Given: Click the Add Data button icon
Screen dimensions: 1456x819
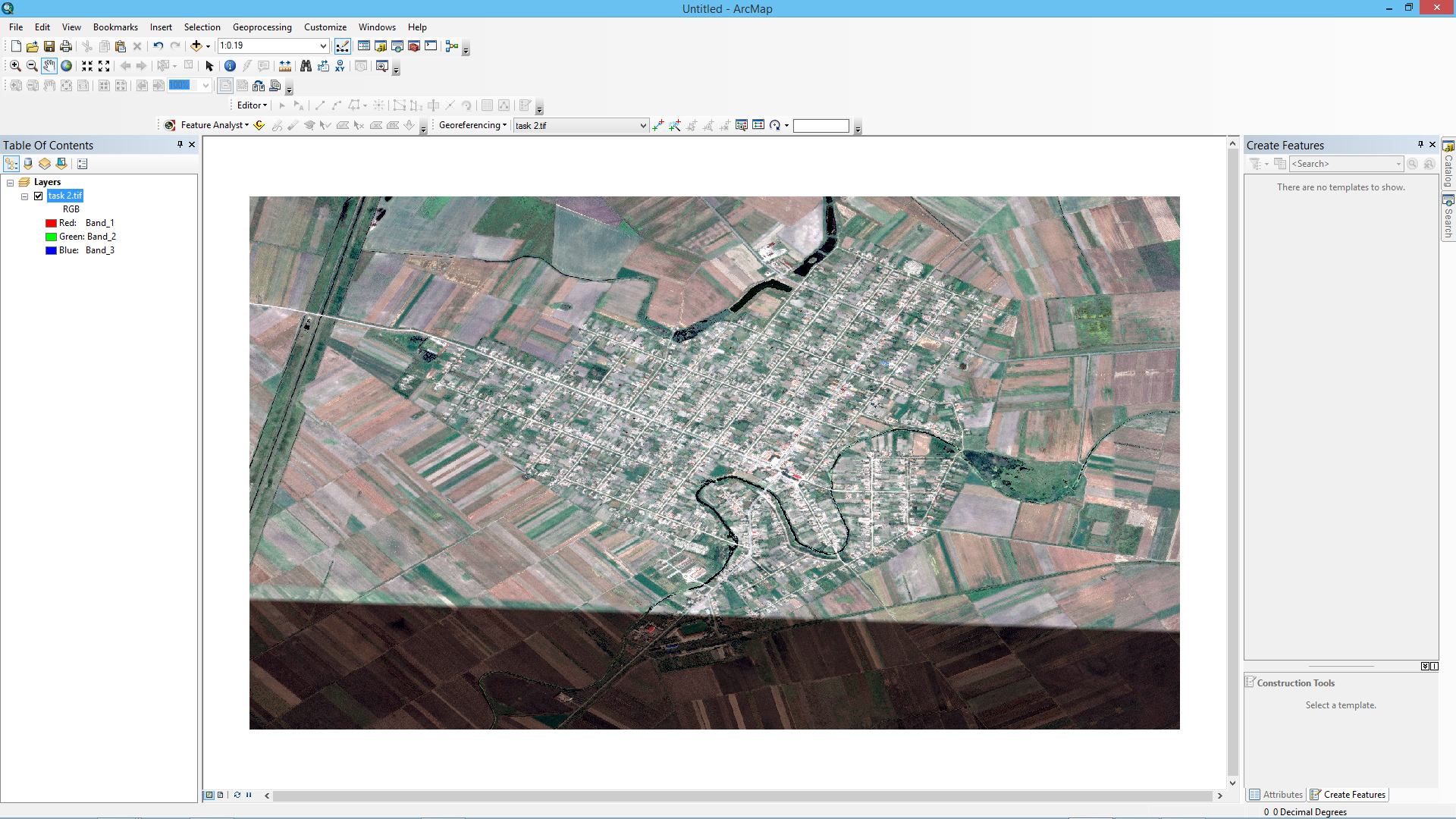Looking at the screenshot, I should [196, 46].
